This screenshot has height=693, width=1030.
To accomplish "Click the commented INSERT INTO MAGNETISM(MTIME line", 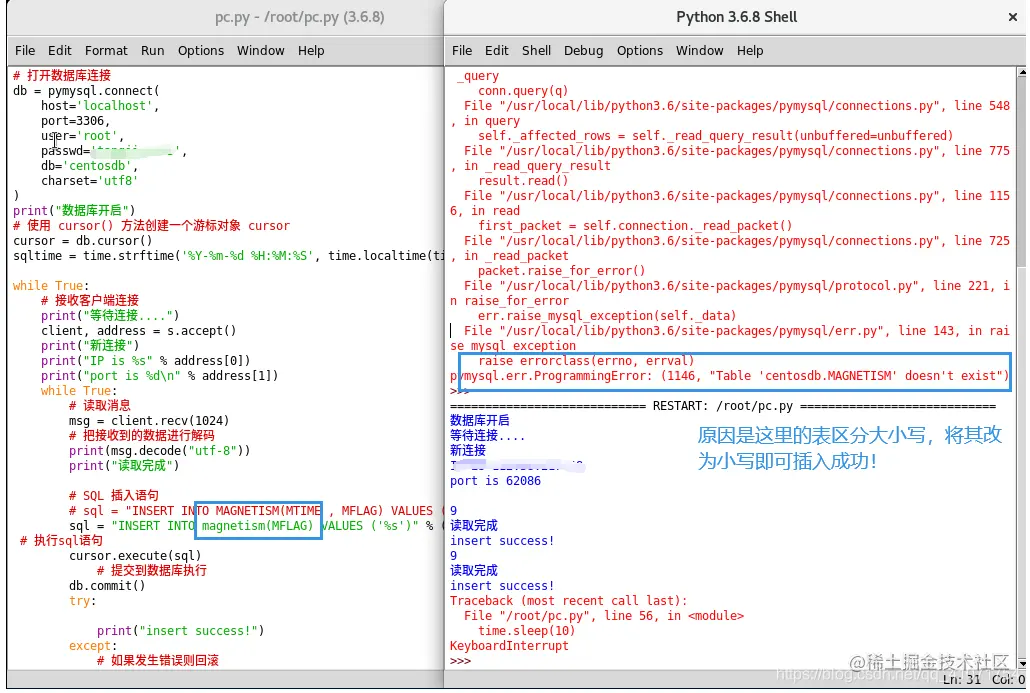I will point(256,510).
